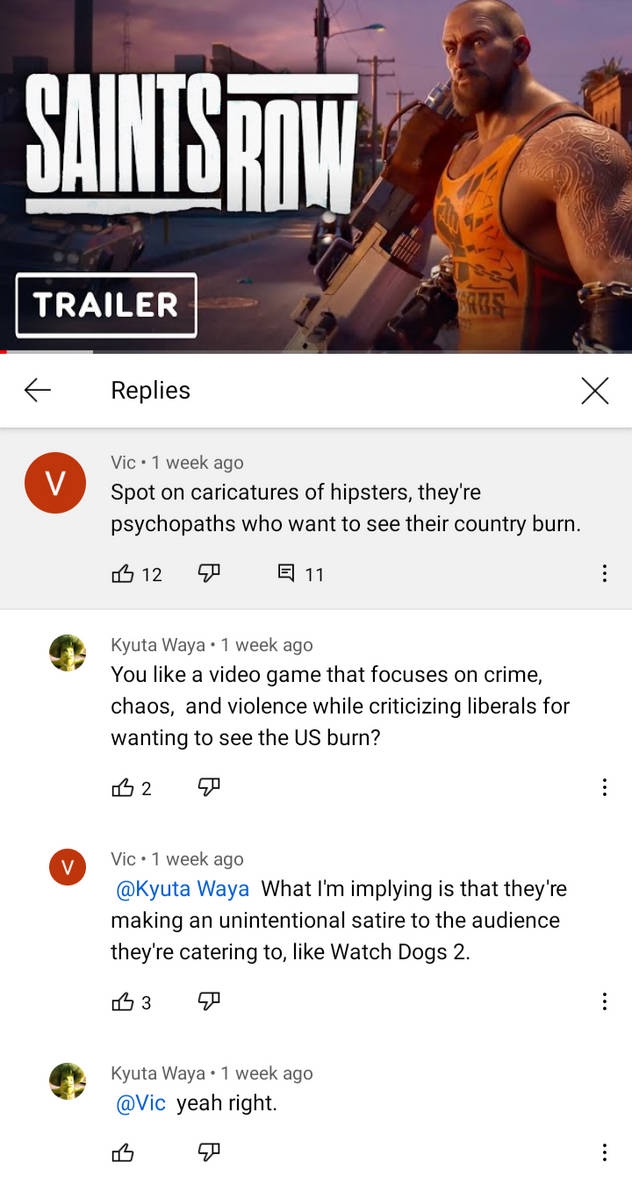The image size is (632, 1177).
Task: Open options menu on Kyuta Waya's first reply
Action: [604, 787]
